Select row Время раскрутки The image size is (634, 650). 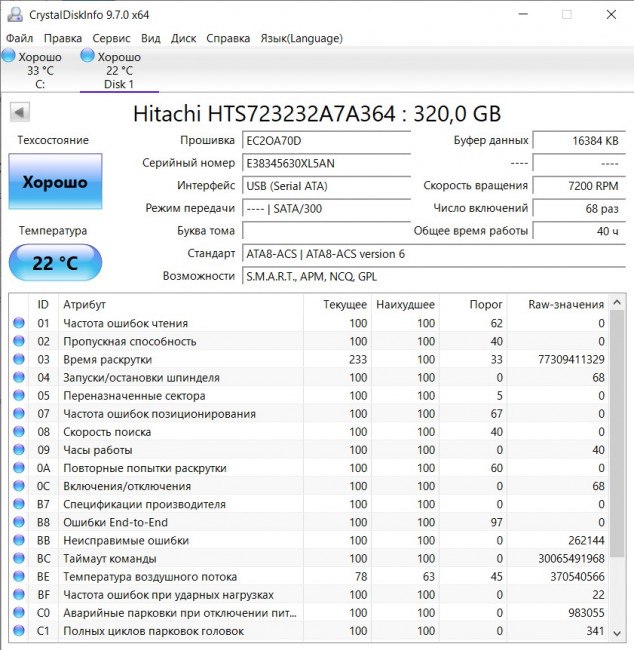309,359
